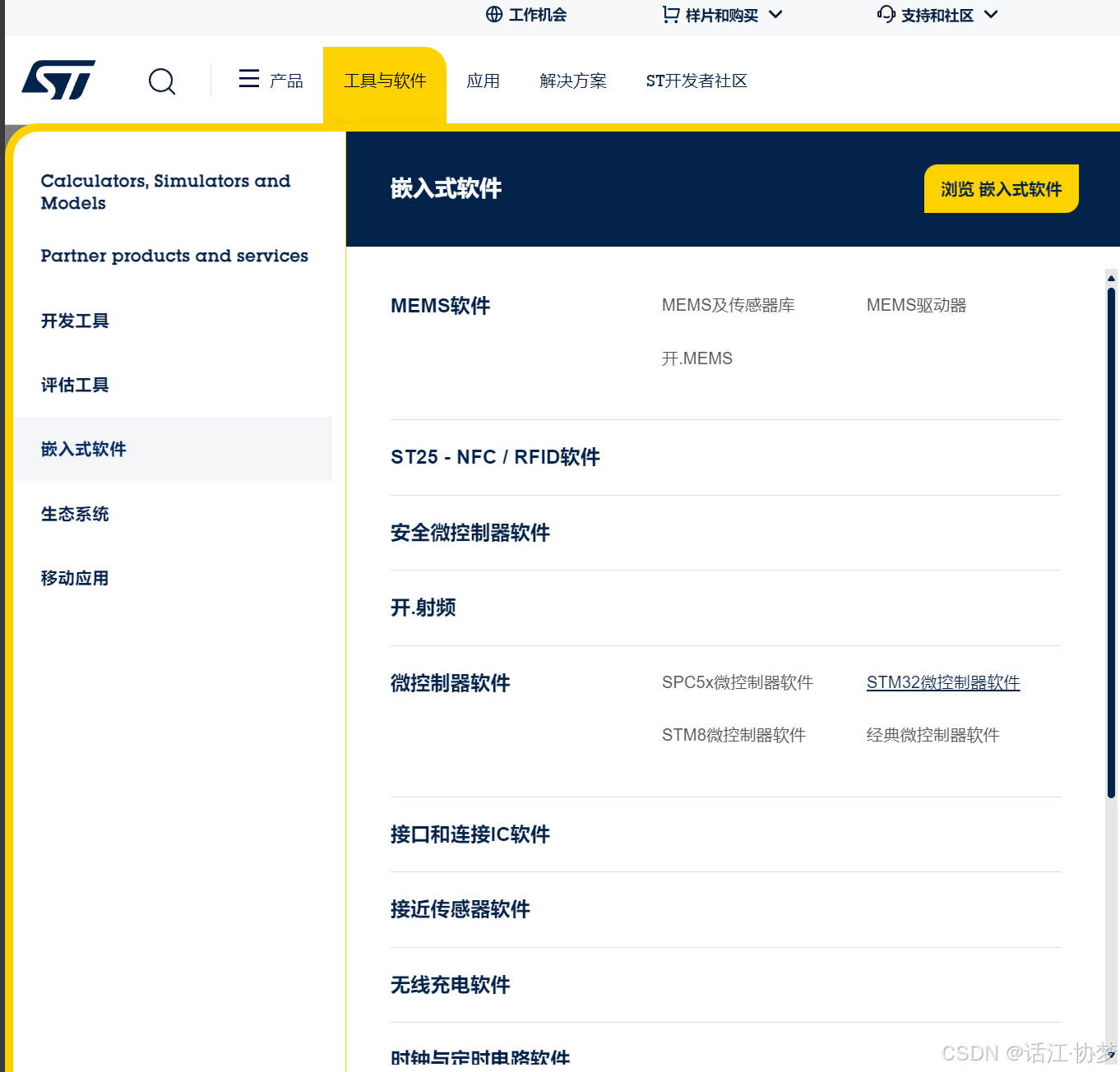The height and width of the screenshot is (1072, 1120).
Task: Open ST25 - NFC / RFID软件 category
Action: [495, 457]
